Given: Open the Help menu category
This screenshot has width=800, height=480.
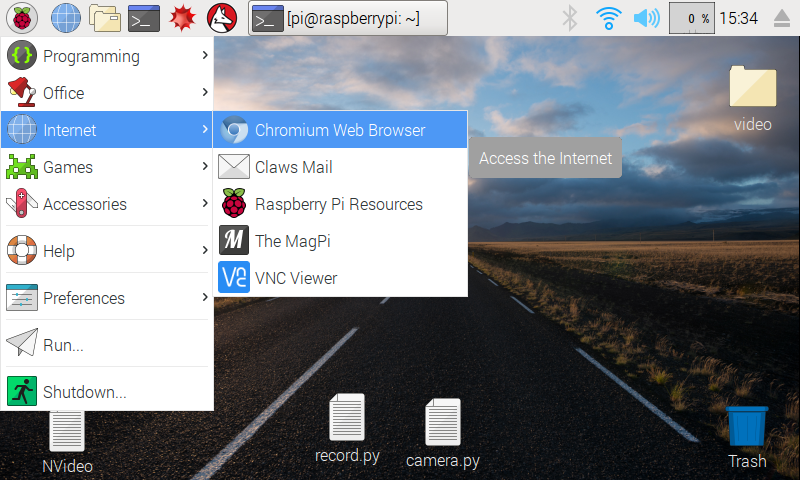Looking at the screenshot, I should pyautogui.click(x=107, y=250).
